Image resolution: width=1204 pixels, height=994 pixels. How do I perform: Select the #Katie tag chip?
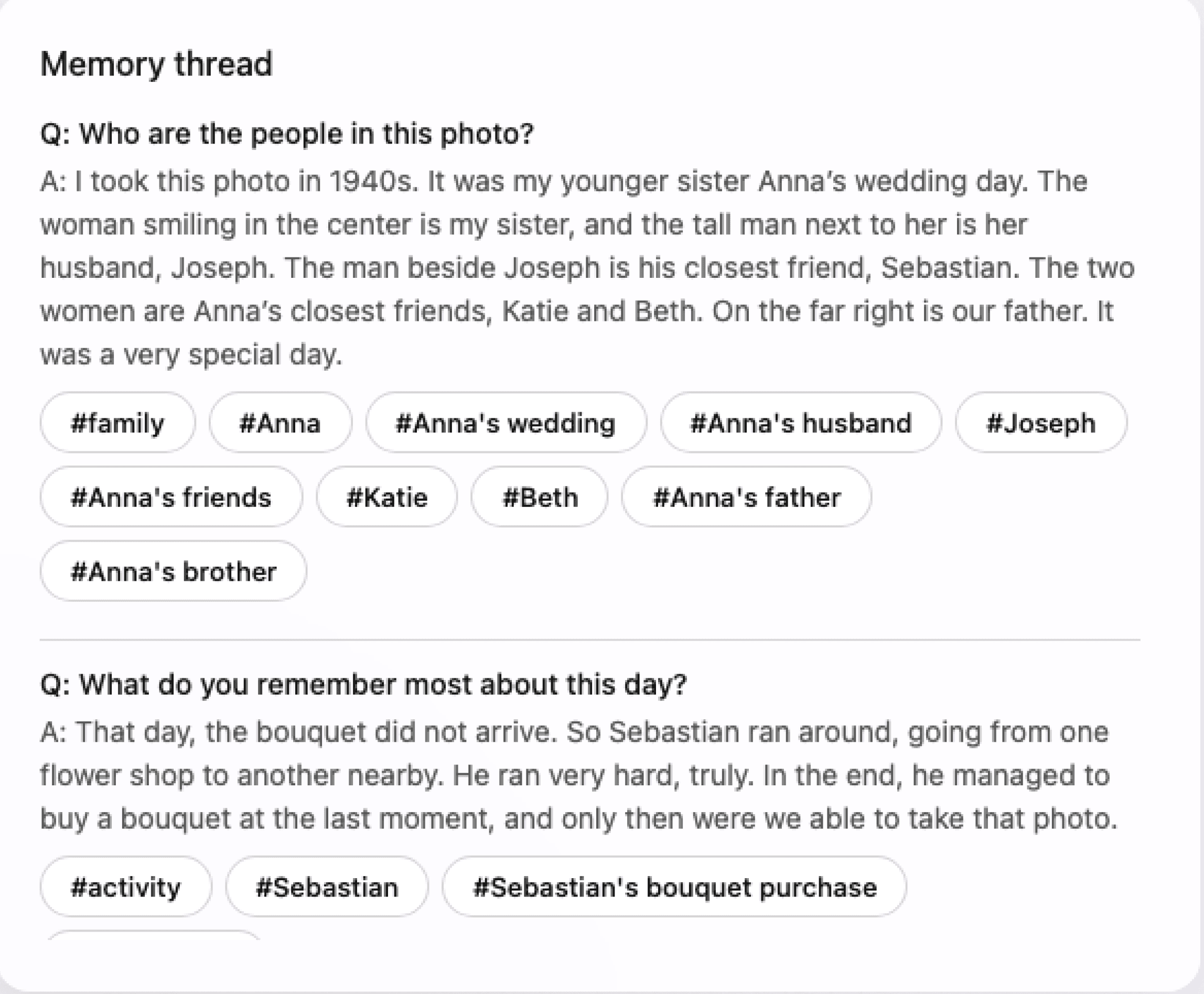[387, 496]
